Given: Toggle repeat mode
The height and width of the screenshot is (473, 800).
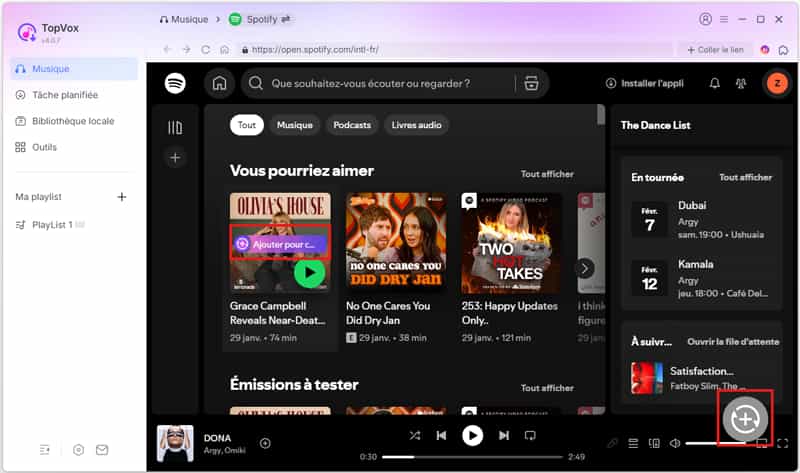Looking at the screenshot, I should (530, 435).
